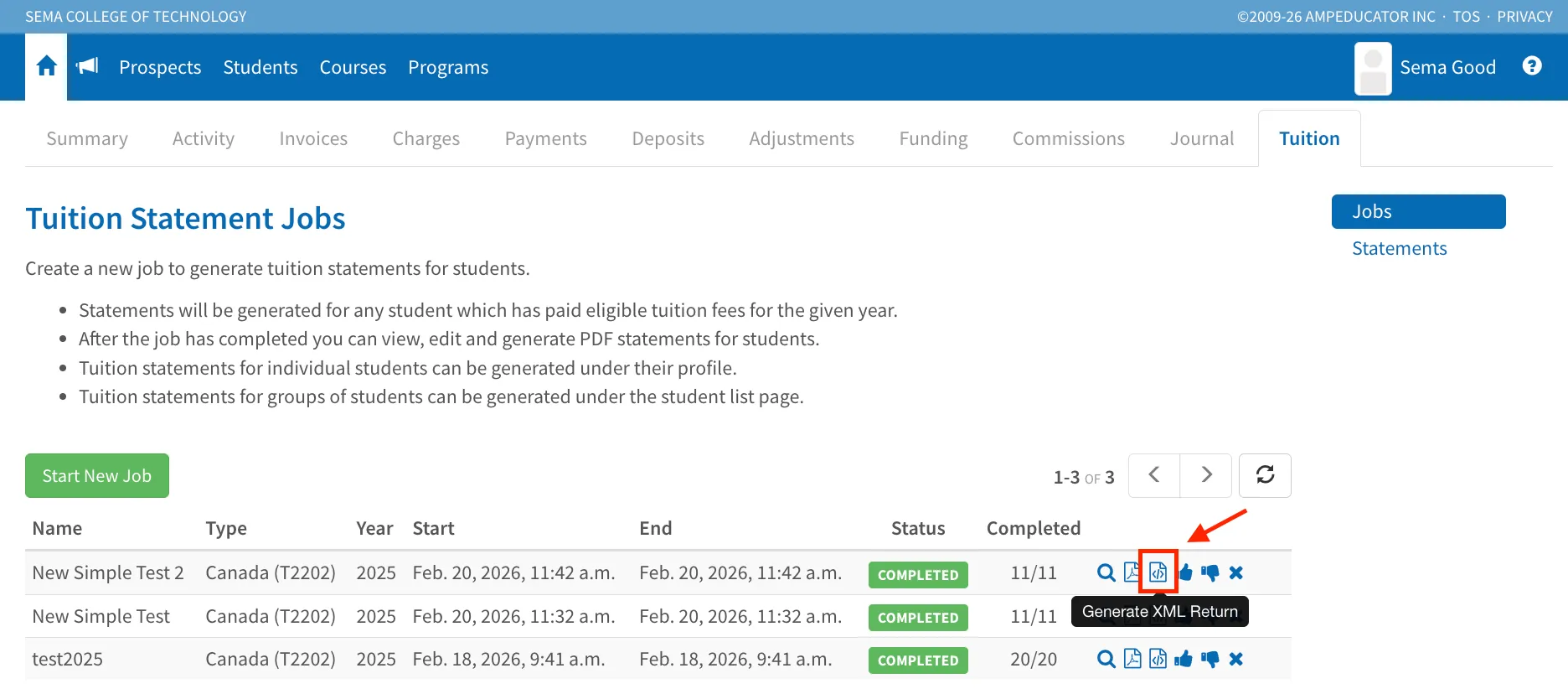
Task: Click thumbs down for New Simple Test 2
Action: click(x=1210, y=573)
